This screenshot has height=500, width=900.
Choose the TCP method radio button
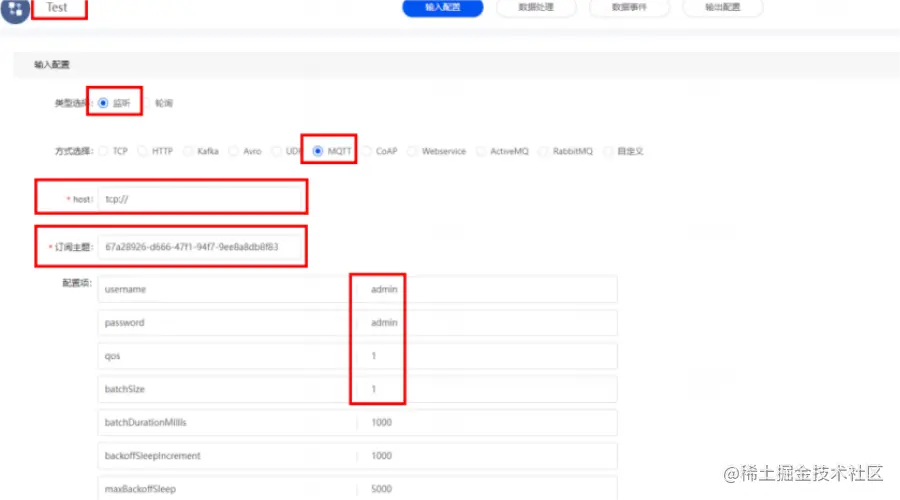tap(103, 151)
